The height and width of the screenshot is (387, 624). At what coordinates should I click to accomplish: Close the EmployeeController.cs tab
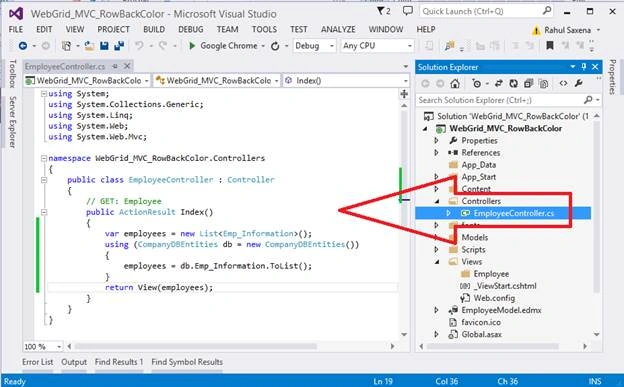click(127, 66)
